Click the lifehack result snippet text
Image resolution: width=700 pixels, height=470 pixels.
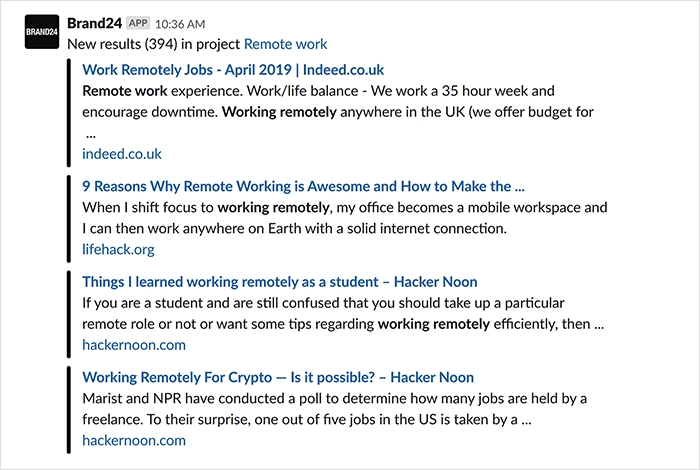[345, 218]
